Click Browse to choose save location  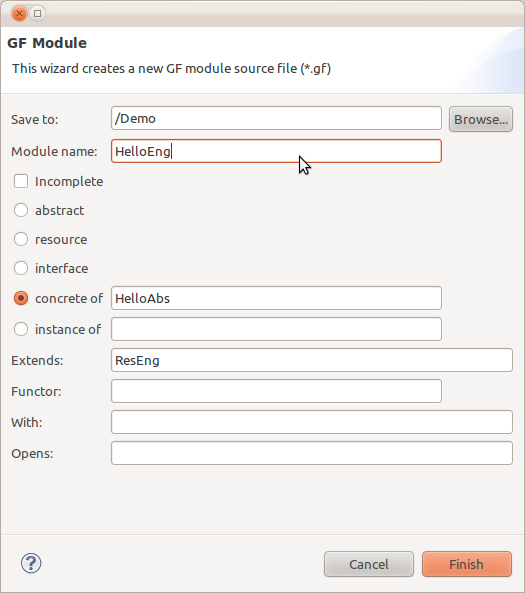(x=481, y=119)
